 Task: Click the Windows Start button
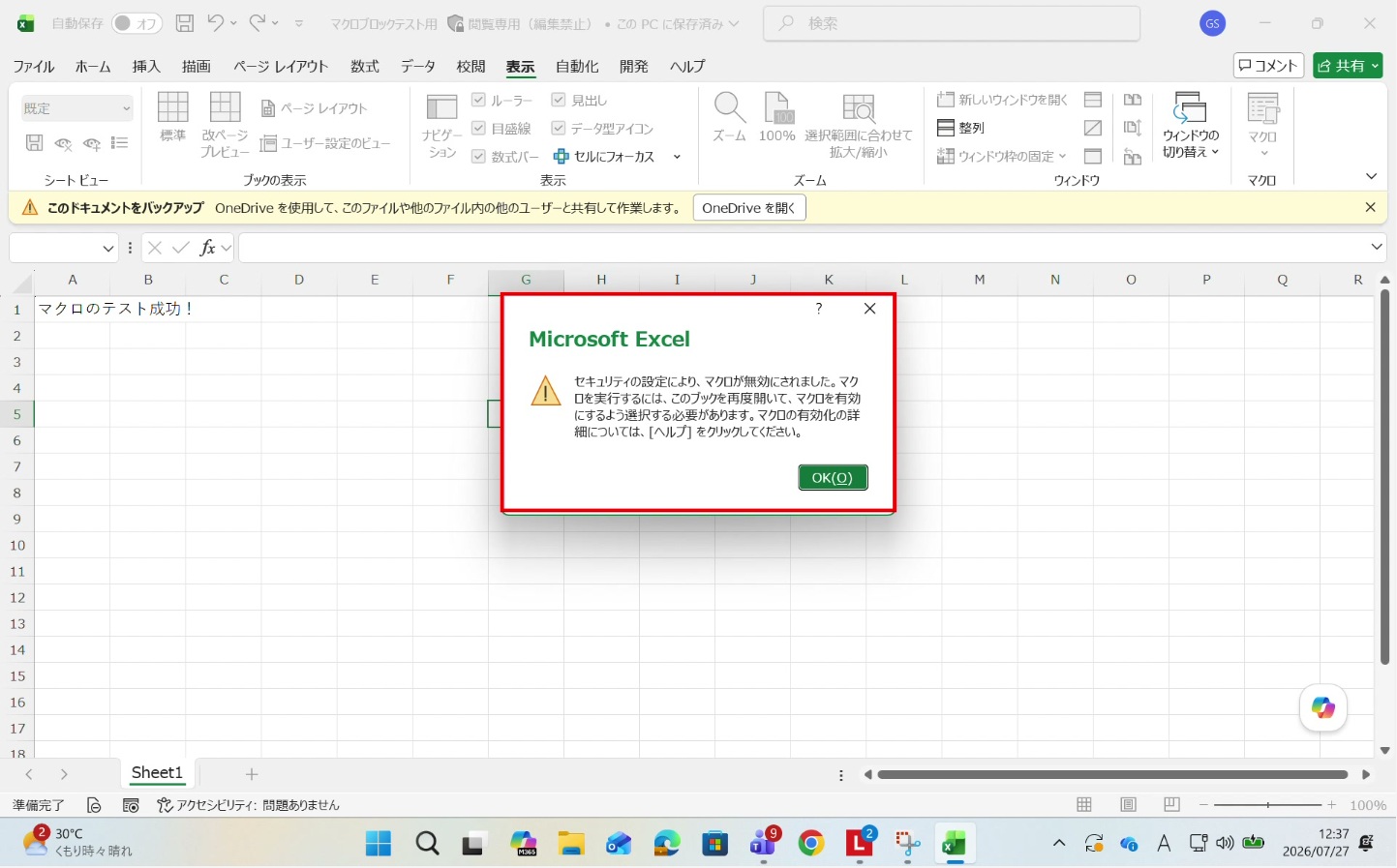(379, 844)
